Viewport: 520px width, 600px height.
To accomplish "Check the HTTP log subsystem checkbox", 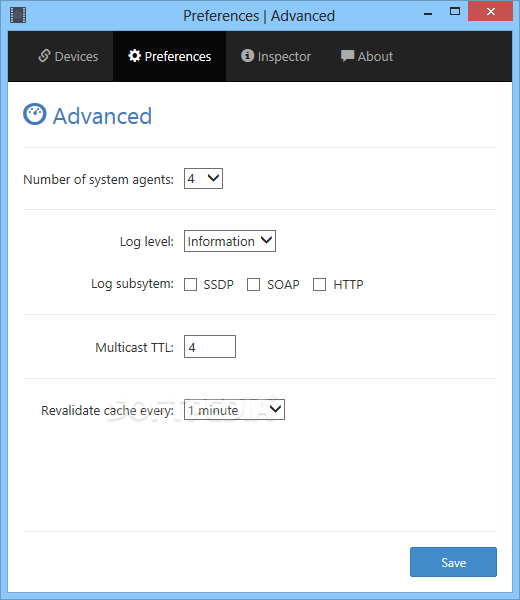I will coord(319,285).
